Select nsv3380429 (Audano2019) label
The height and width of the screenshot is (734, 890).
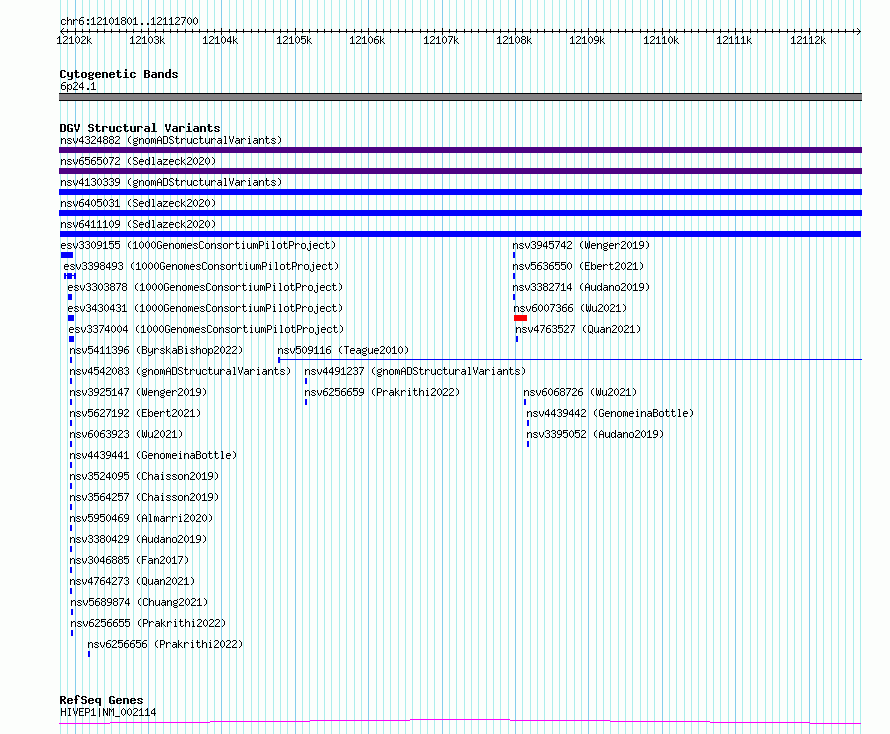click(x=138, y=539)
